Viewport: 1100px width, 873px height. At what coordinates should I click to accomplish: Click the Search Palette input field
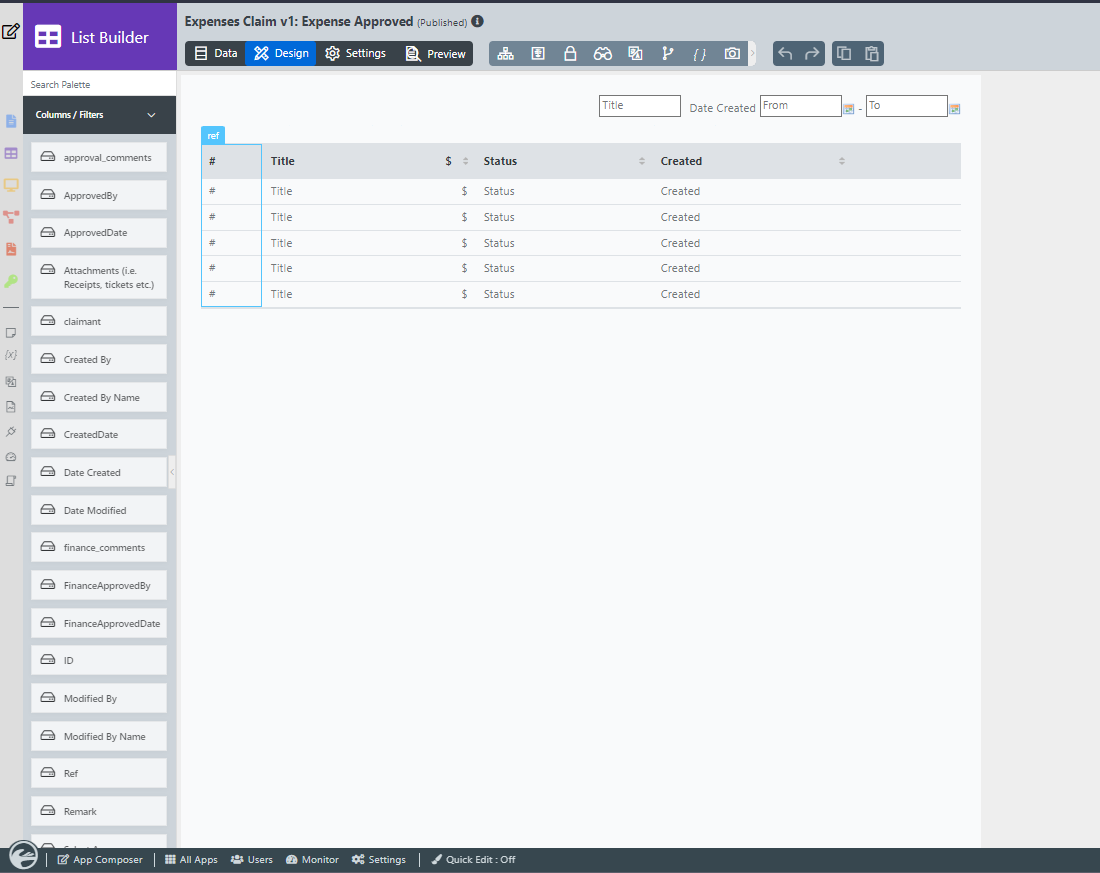[99, 85]
